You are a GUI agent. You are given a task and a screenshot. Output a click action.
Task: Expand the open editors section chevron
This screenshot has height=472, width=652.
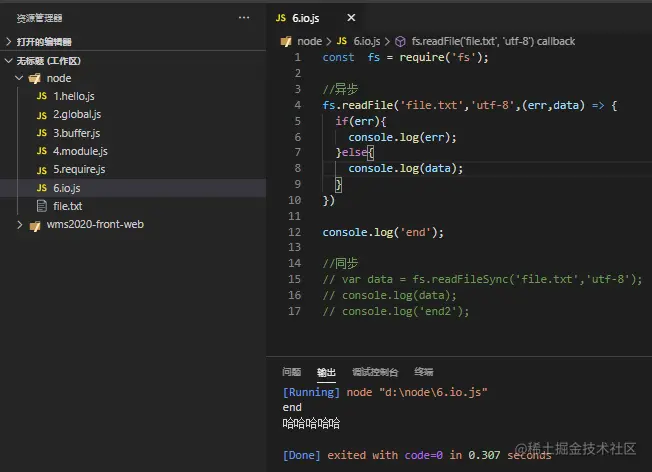[9, 41]
